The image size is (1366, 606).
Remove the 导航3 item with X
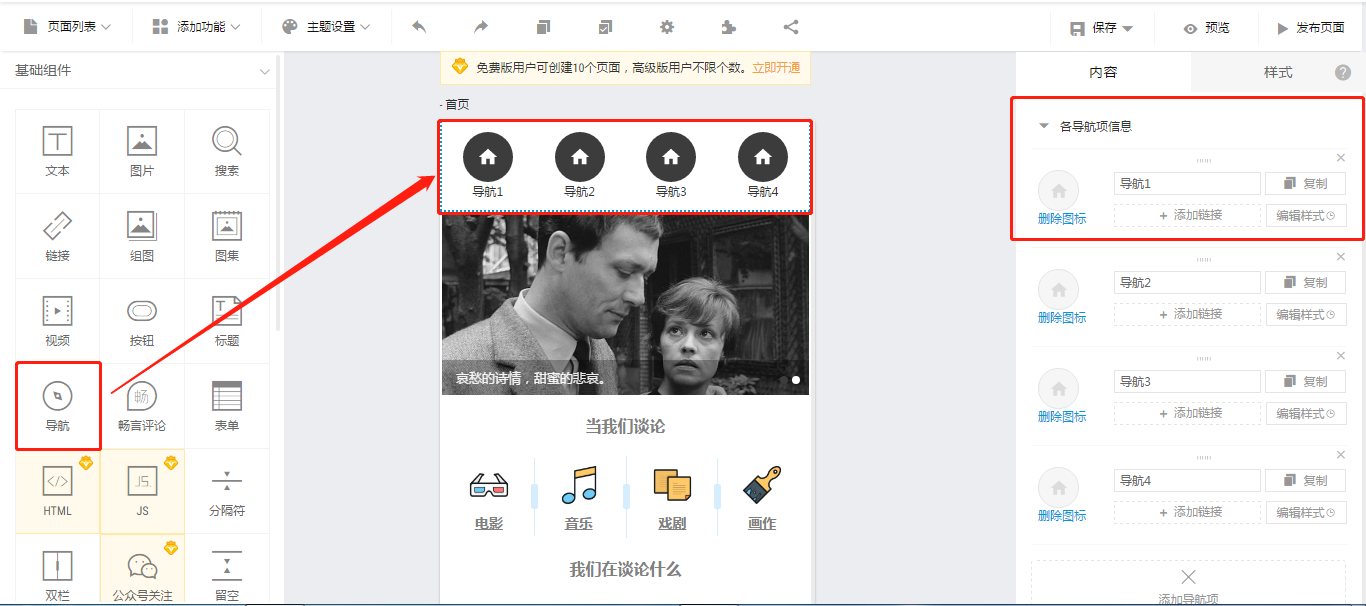[x=1341, y=356]
